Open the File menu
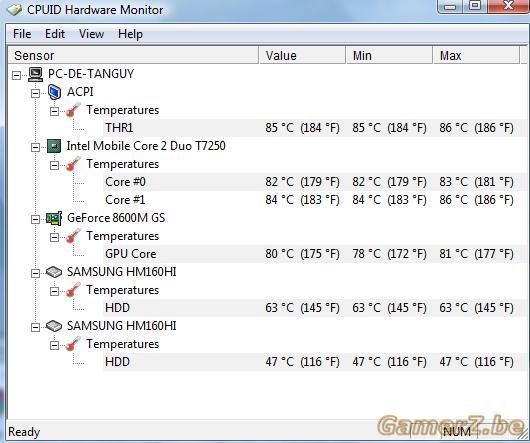This screenshot has width=530, height=443. [22, 34]
